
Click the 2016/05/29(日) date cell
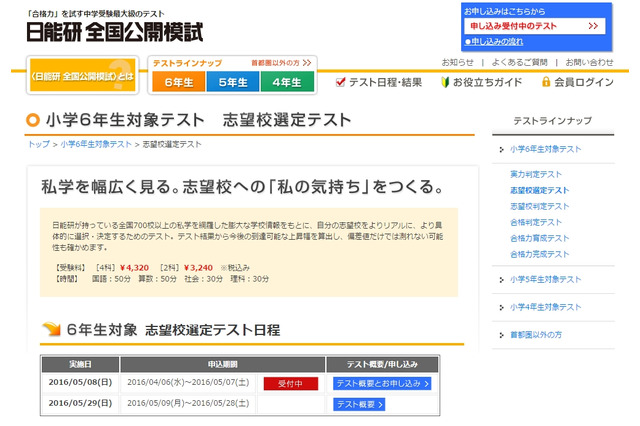(x=80, y=403)
